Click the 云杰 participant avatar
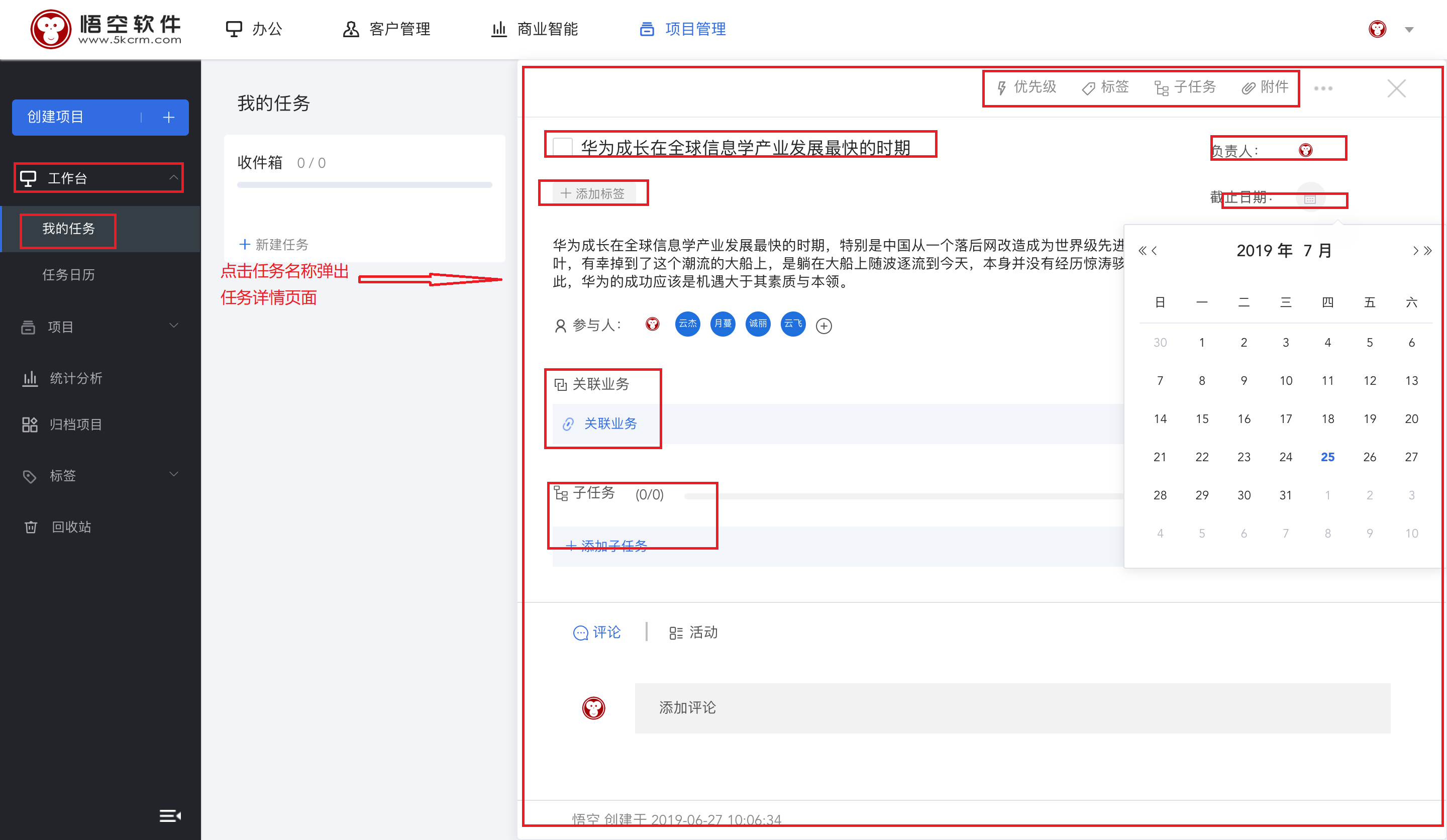Image resolution: width=1447 pixels, height=840 pixels. pyautogui.click(x=687, y=325)
